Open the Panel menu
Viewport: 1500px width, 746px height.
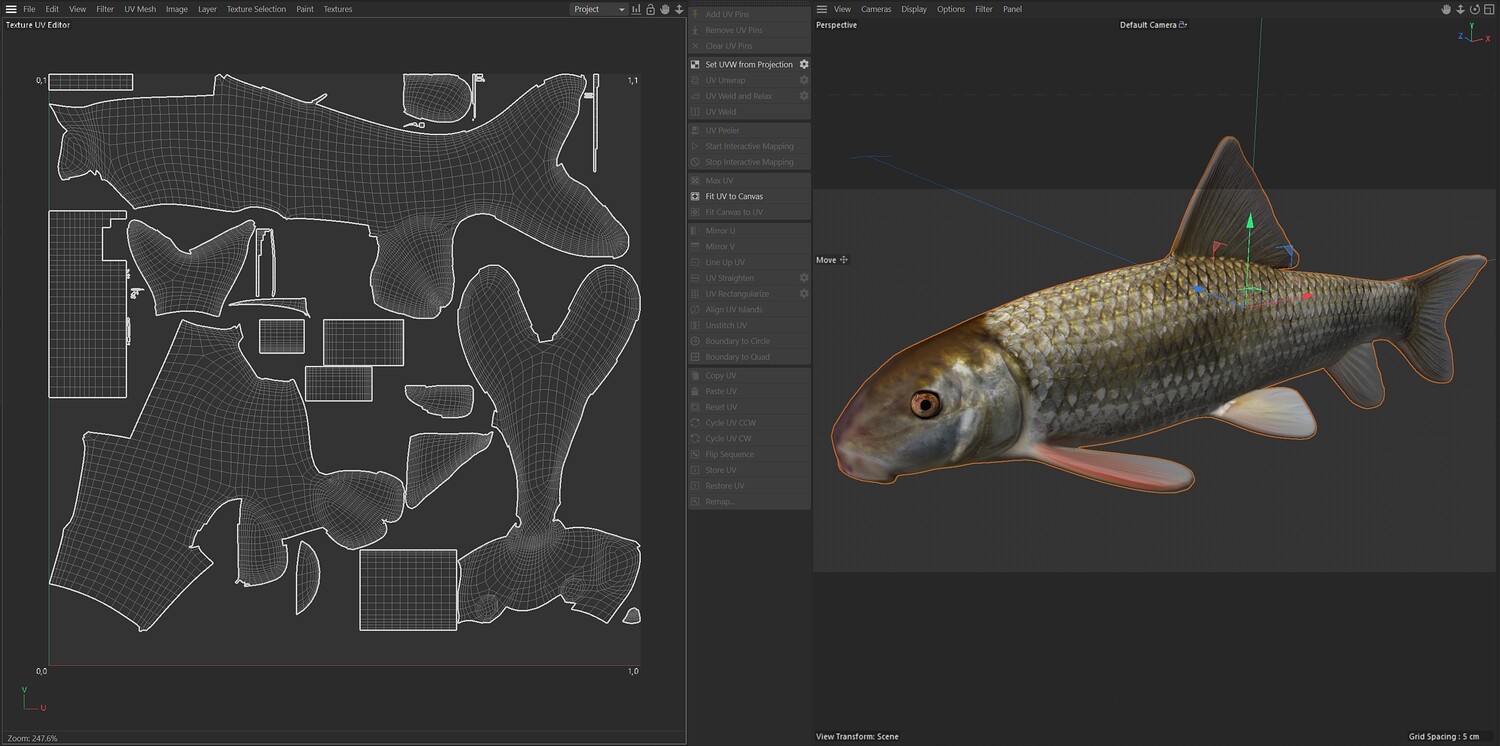coord(1012,9)
